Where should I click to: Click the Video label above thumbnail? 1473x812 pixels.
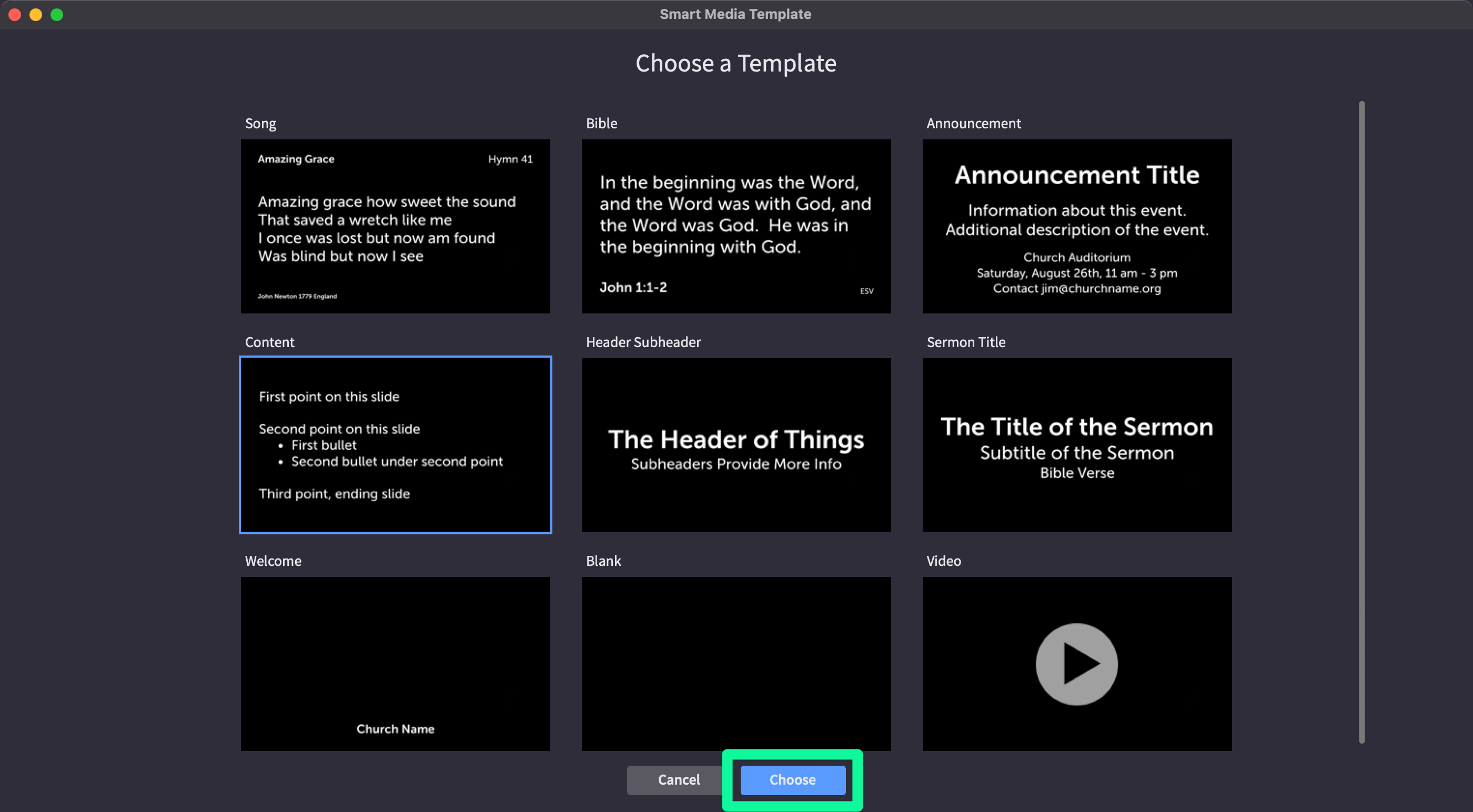(943, 561)
